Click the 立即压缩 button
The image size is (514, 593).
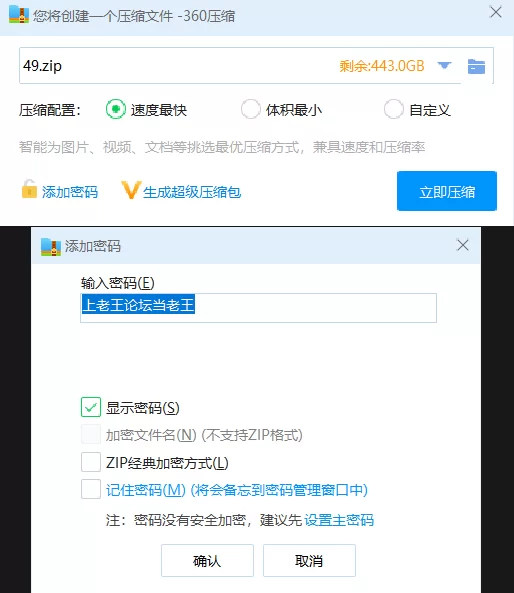pos(447,191)
